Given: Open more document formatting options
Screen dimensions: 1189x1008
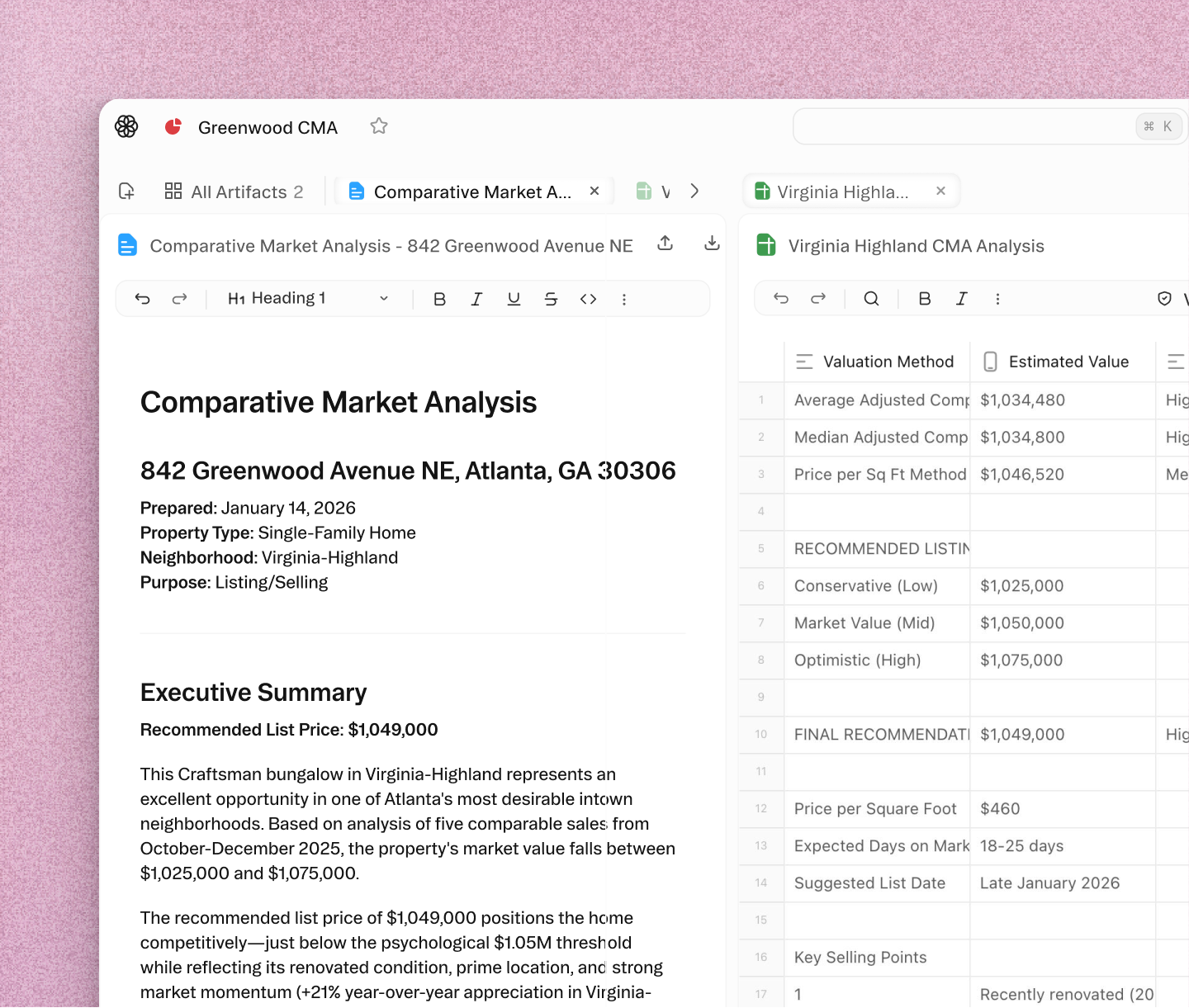Looking at the screenshot, I should click(624, 299).
